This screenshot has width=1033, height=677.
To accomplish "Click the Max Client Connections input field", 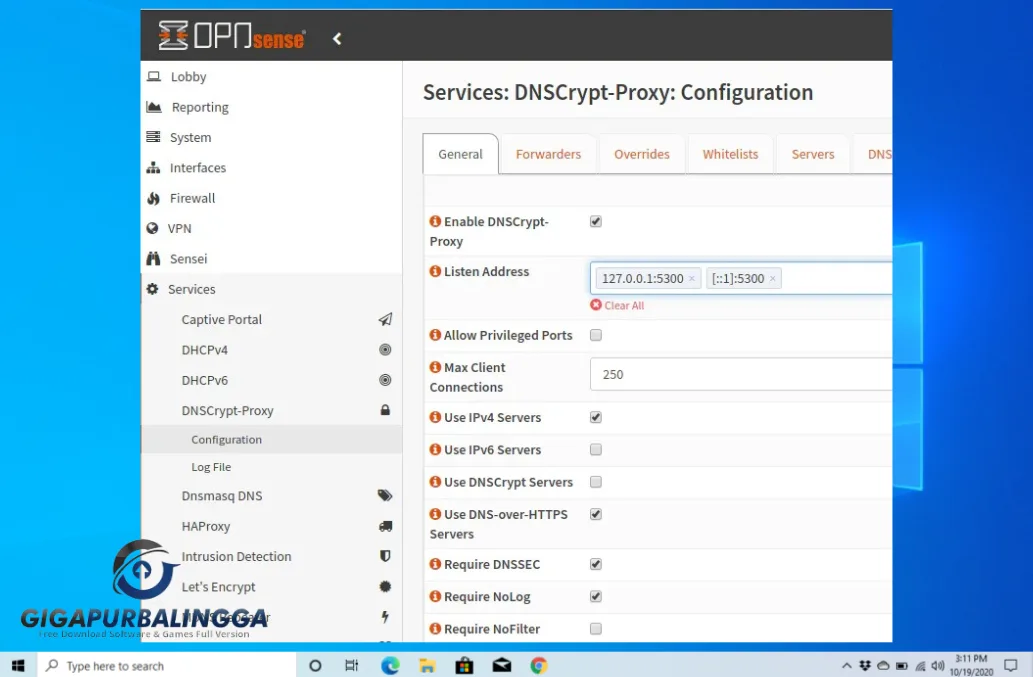I will [x=741, y=374].
